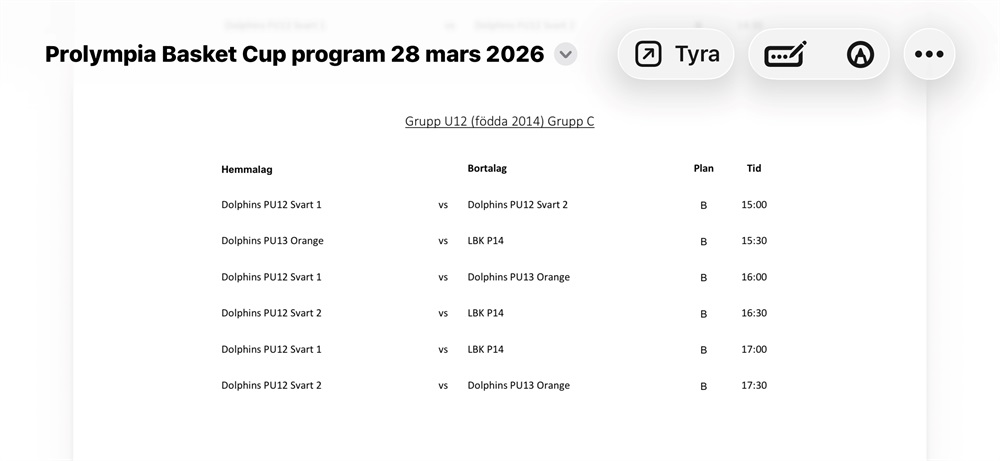
Task: Select the 17:30 time cell
Action: pyautogui.click(x=754, y=385)
